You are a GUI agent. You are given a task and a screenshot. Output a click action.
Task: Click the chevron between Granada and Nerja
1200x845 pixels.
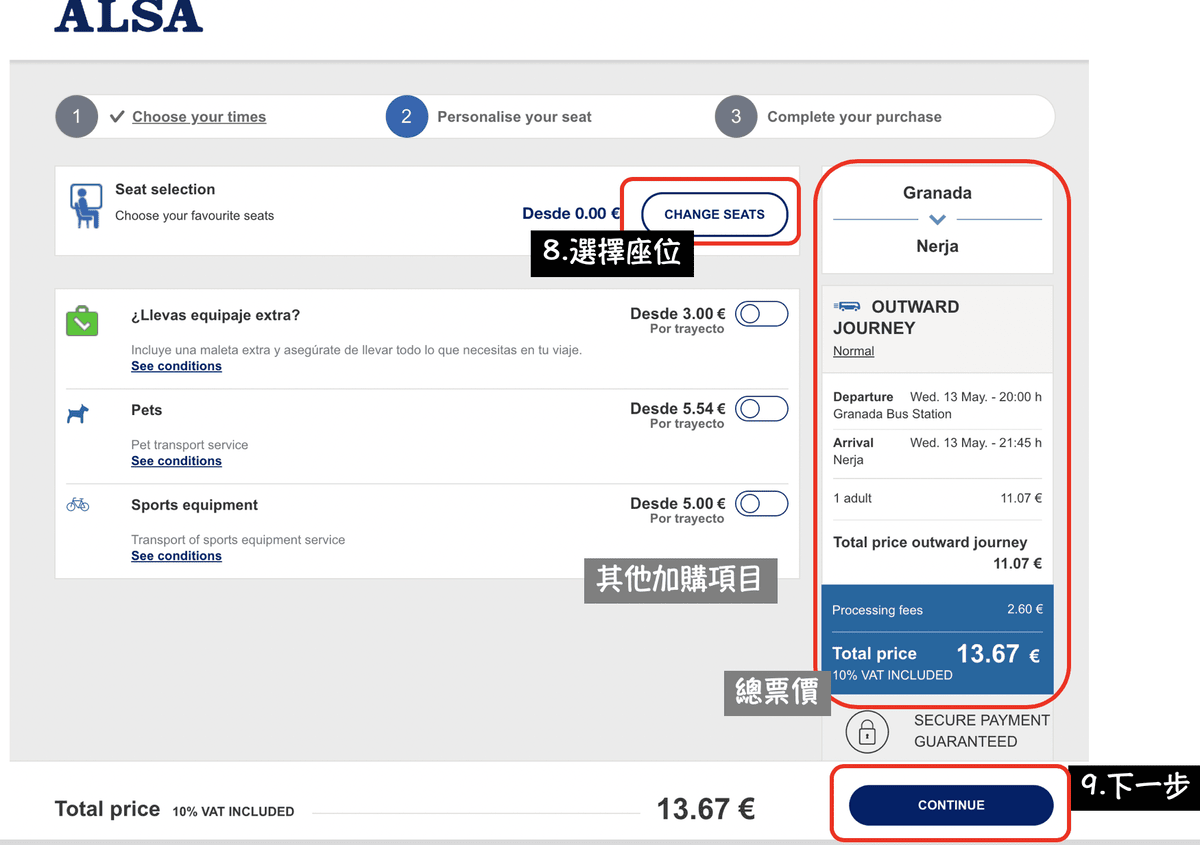(937, 219)
